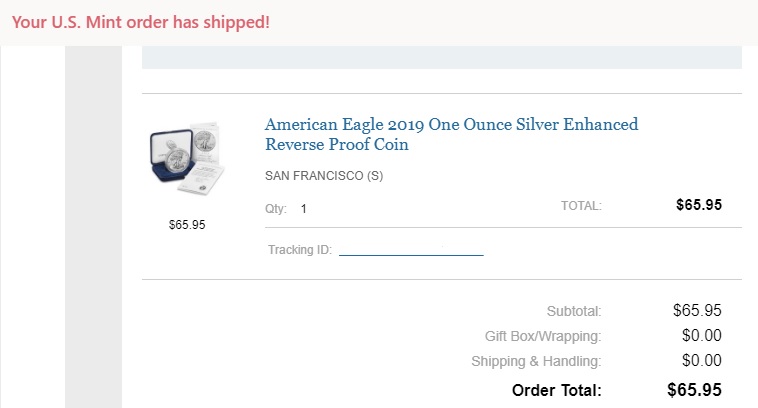
Task: Select the SAN FRANCISCO (S) mint text
Action: point(323,177)
